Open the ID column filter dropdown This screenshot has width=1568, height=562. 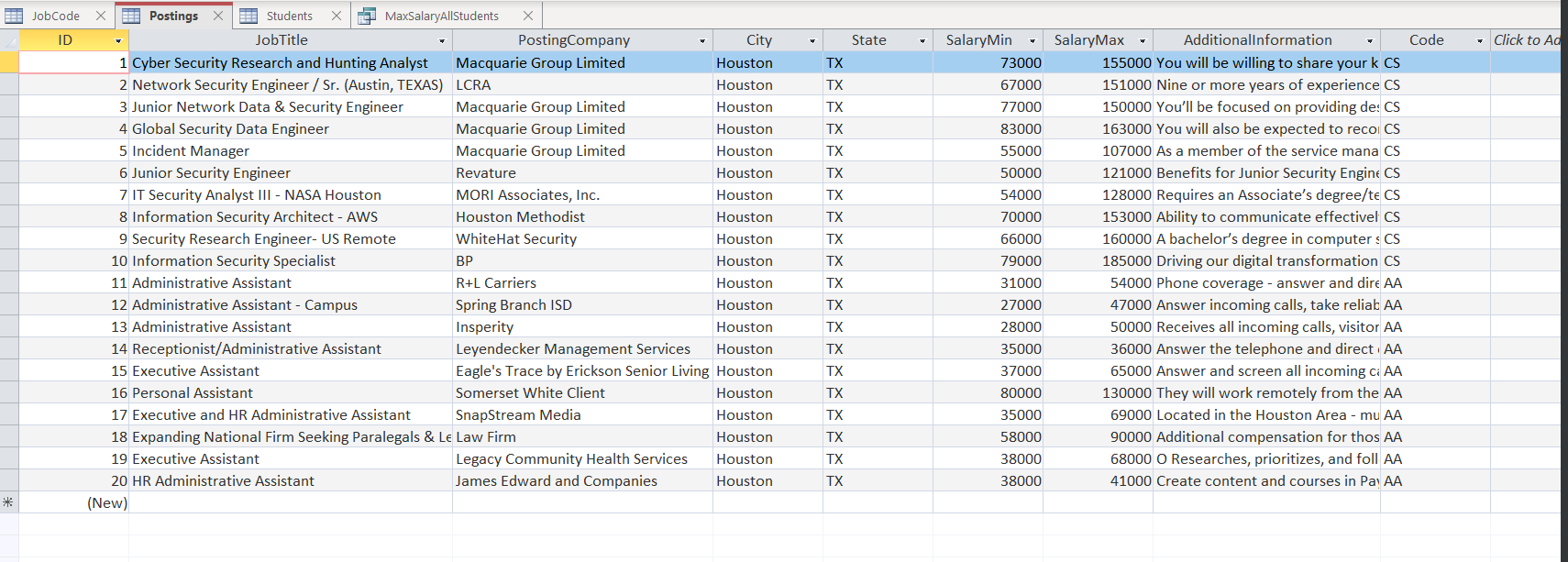point(118,41)
